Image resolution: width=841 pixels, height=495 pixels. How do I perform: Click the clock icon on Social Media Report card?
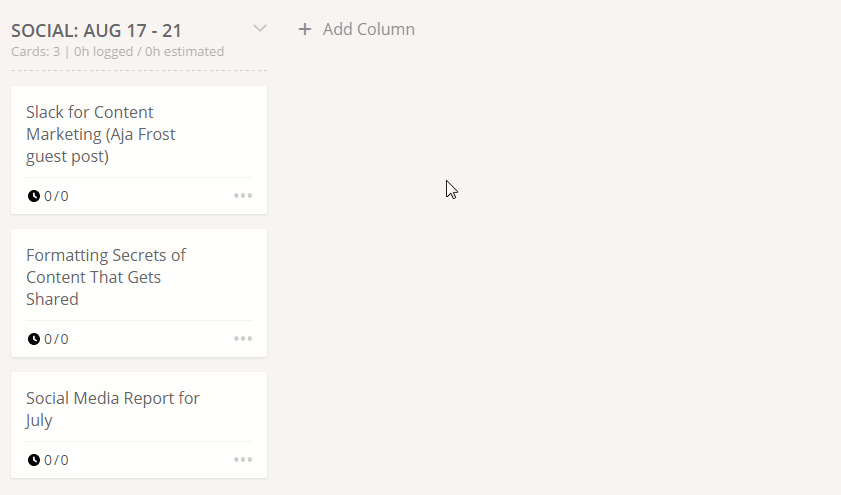[x=34, y=460]
